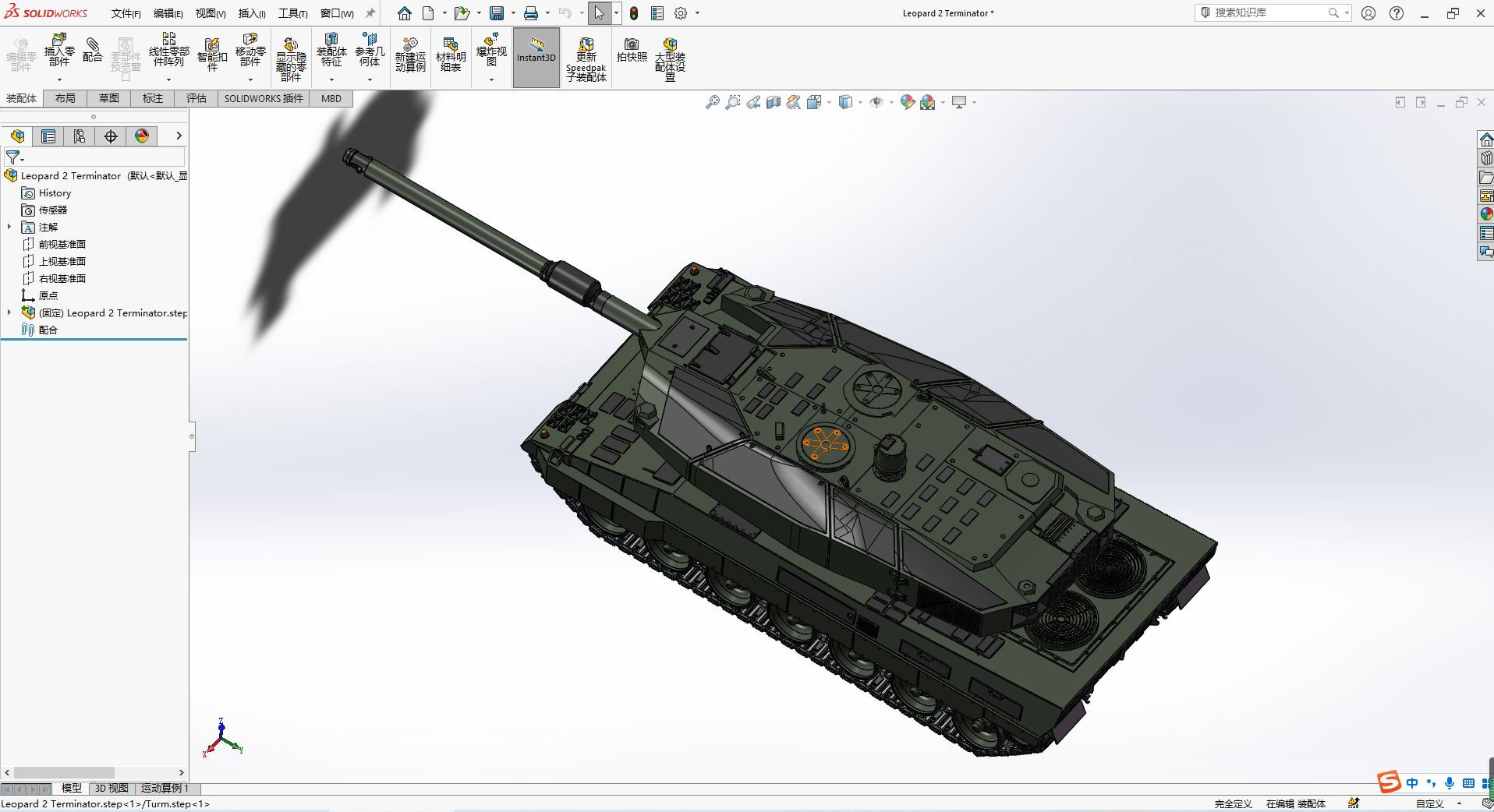Expand the 注解 tree node
1494x812 pixels.
(9, 227)
